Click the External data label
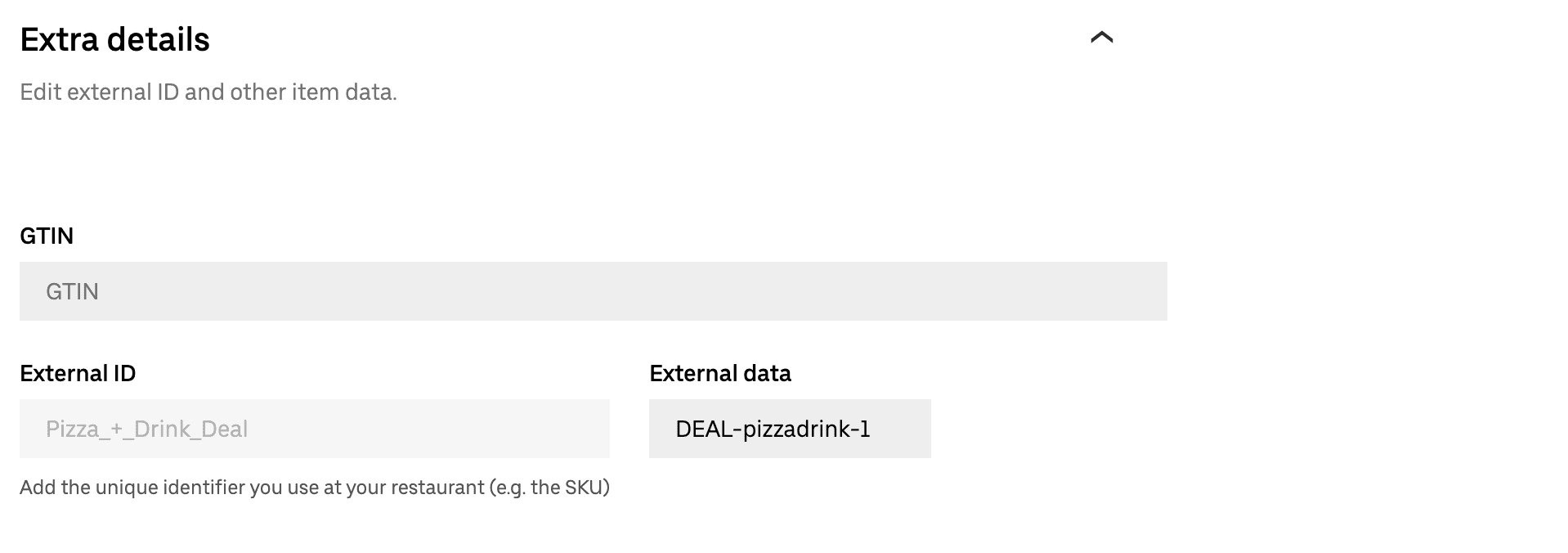The width and height of the screenshot is (1568, 553). (x=719, y=373)
